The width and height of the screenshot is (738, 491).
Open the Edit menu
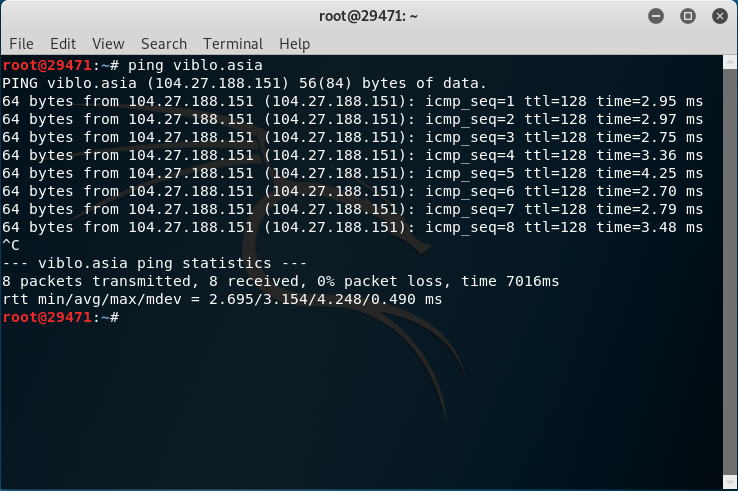point(63,44)
